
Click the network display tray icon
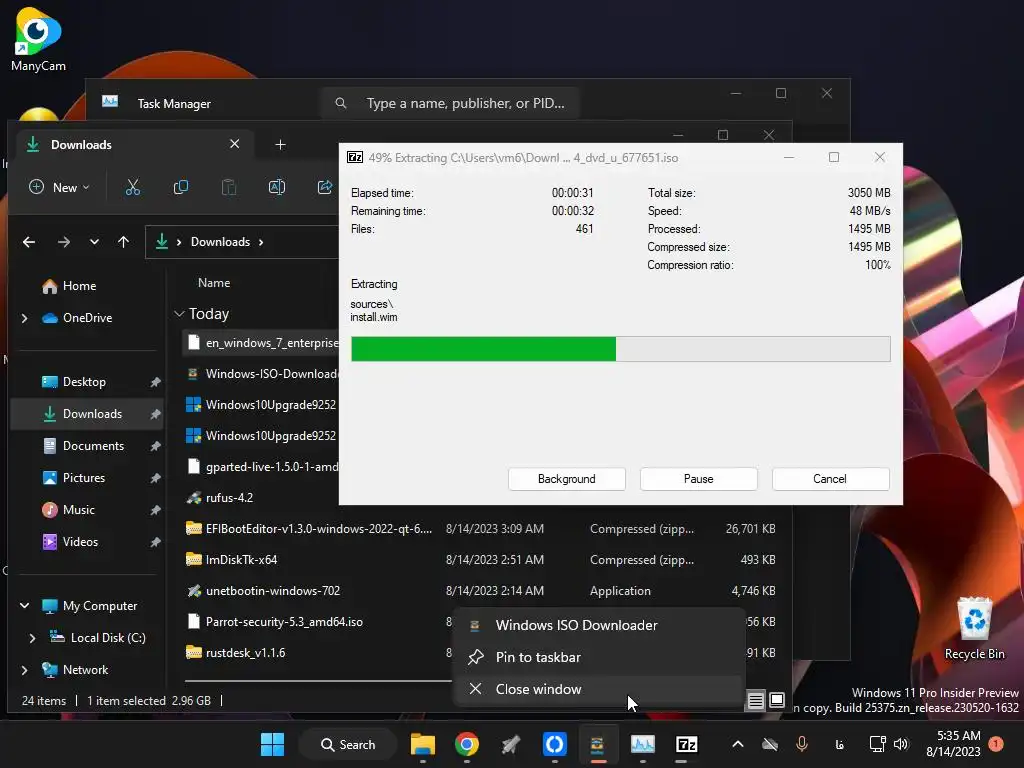click(877, 744)
